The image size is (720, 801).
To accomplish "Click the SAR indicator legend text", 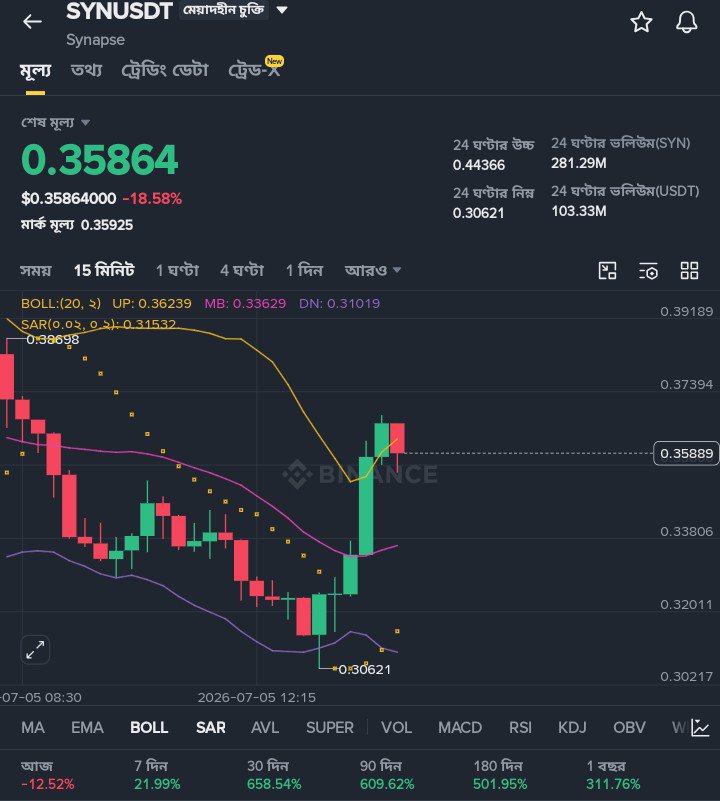I will pos(98,324).
